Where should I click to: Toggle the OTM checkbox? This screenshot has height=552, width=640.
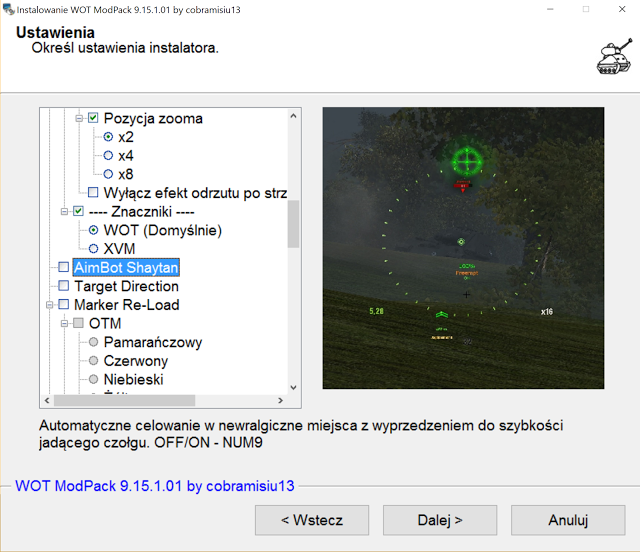click(x=78, y=323)
